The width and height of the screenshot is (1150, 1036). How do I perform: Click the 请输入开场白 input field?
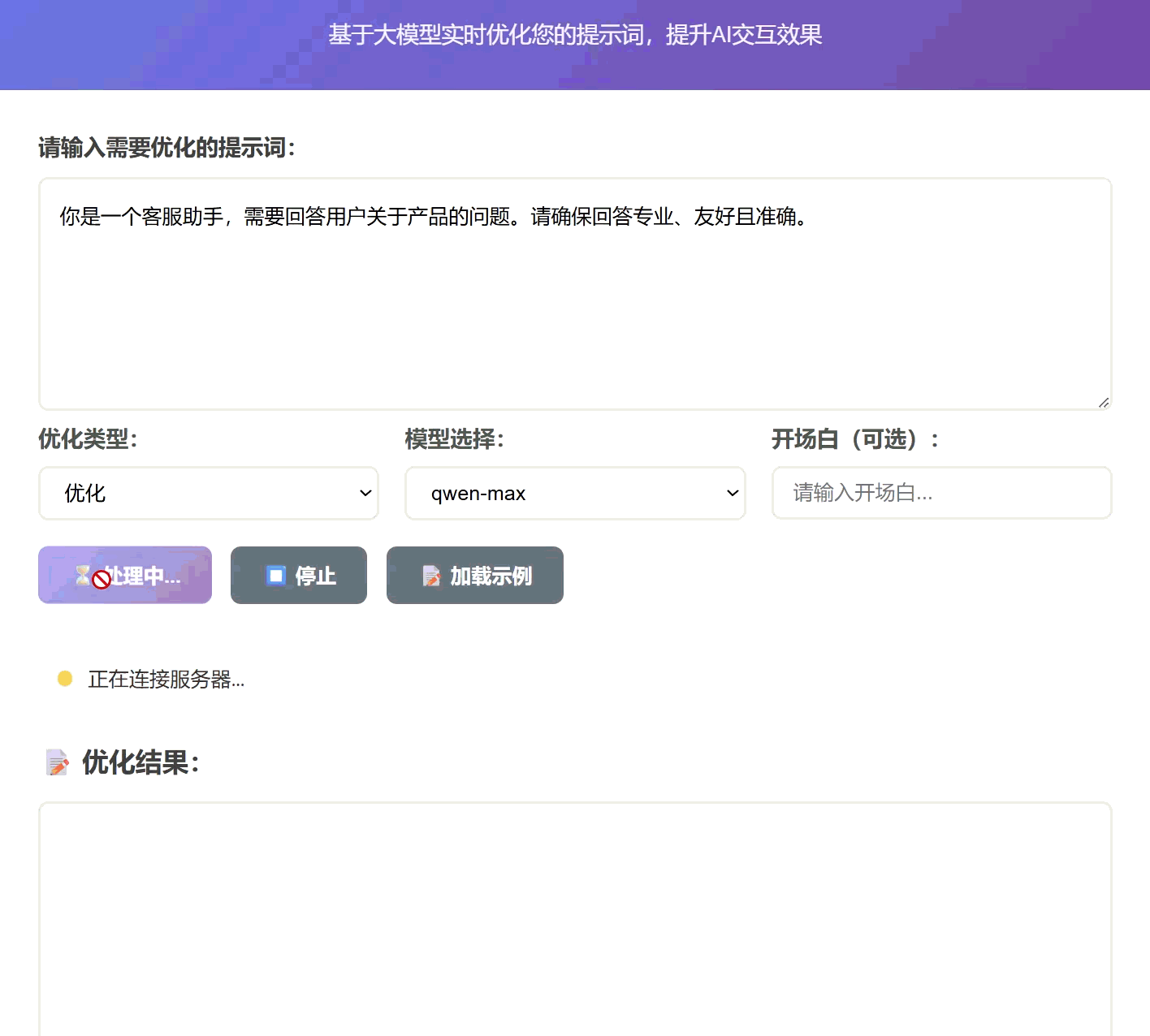coord(941,493)
